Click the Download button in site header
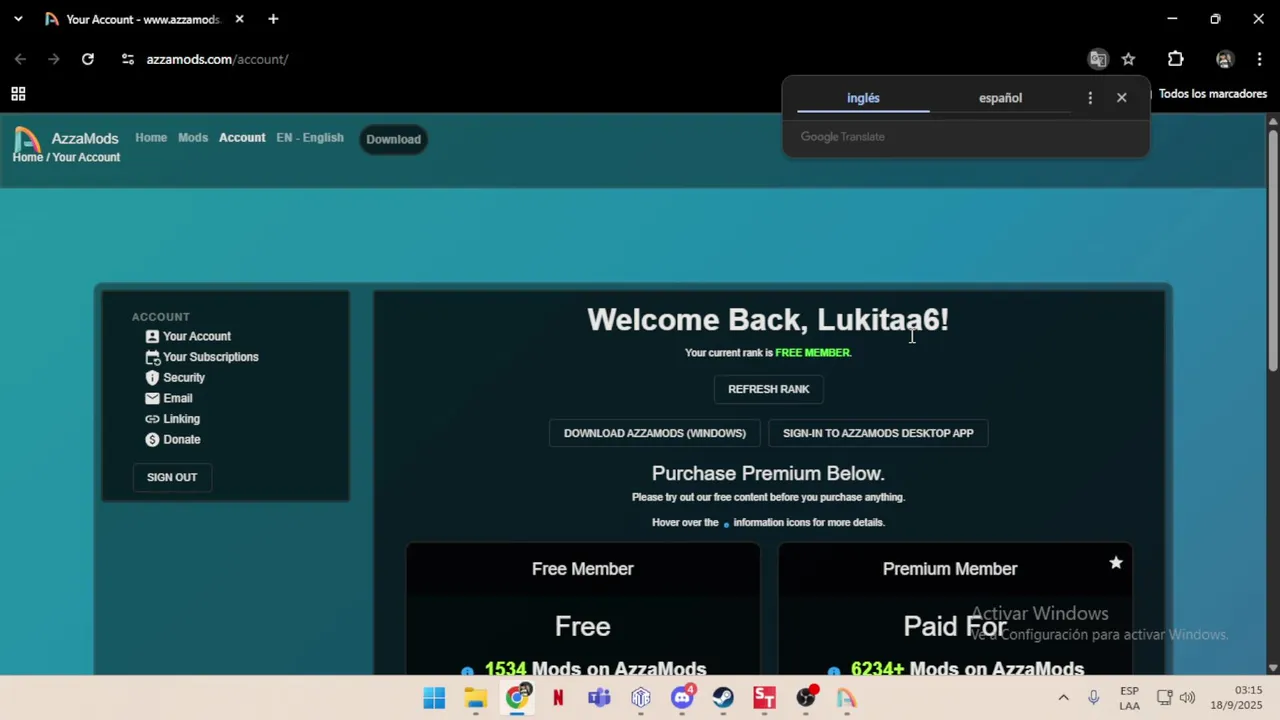Viewport: 1280px width, 720px height. (393, 139)
